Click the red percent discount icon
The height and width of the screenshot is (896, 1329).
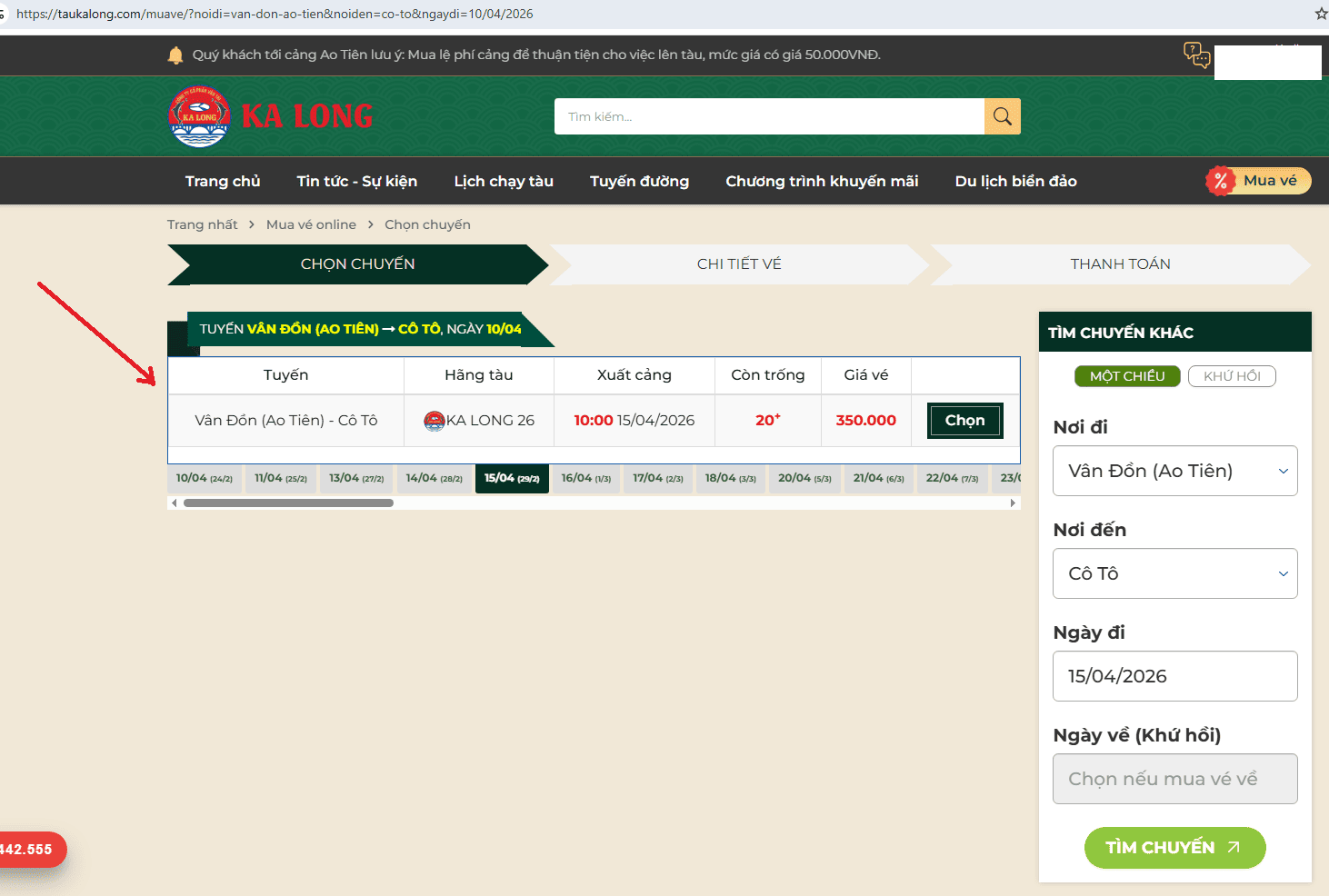point(1220,181)
